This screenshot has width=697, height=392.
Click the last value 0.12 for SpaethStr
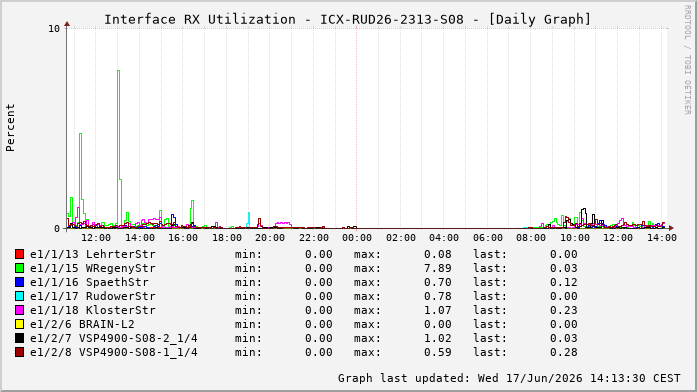click(564, 282)
